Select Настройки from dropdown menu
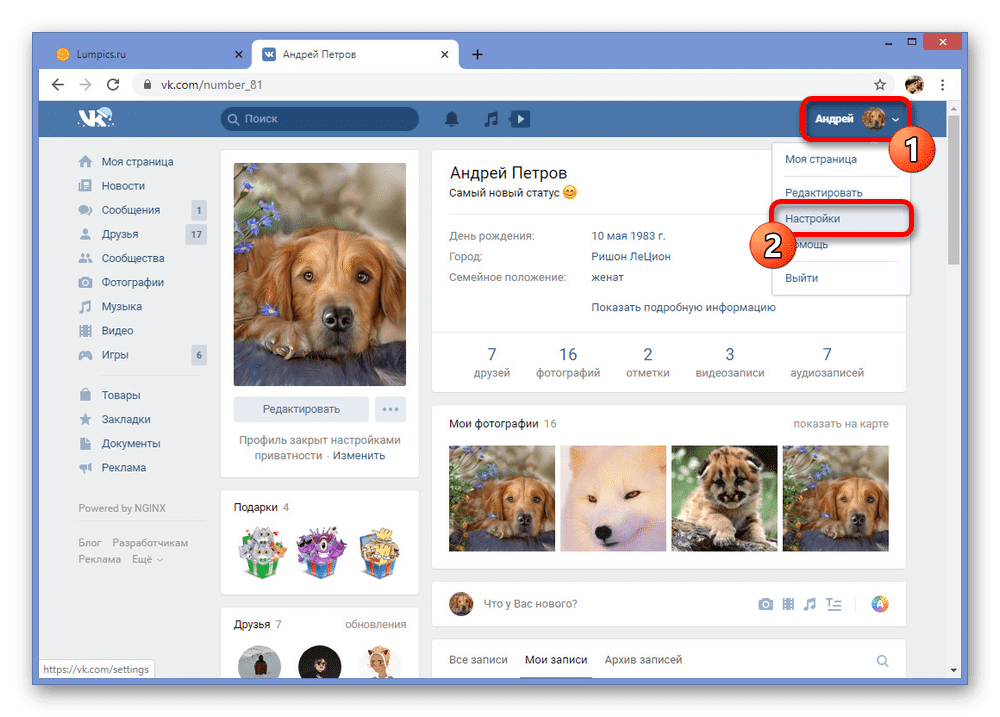The image size is (1000, 717). pyautogui.click(x=812, y=218)
